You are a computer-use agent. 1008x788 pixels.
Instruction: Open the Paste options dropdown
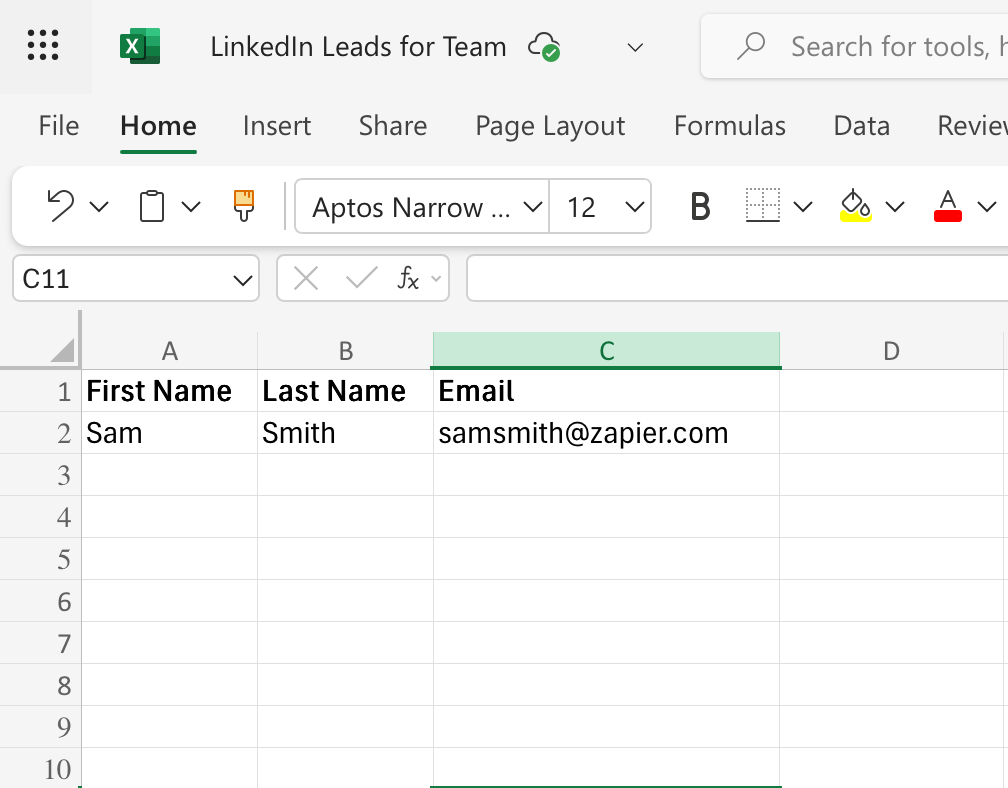[191, 207]
